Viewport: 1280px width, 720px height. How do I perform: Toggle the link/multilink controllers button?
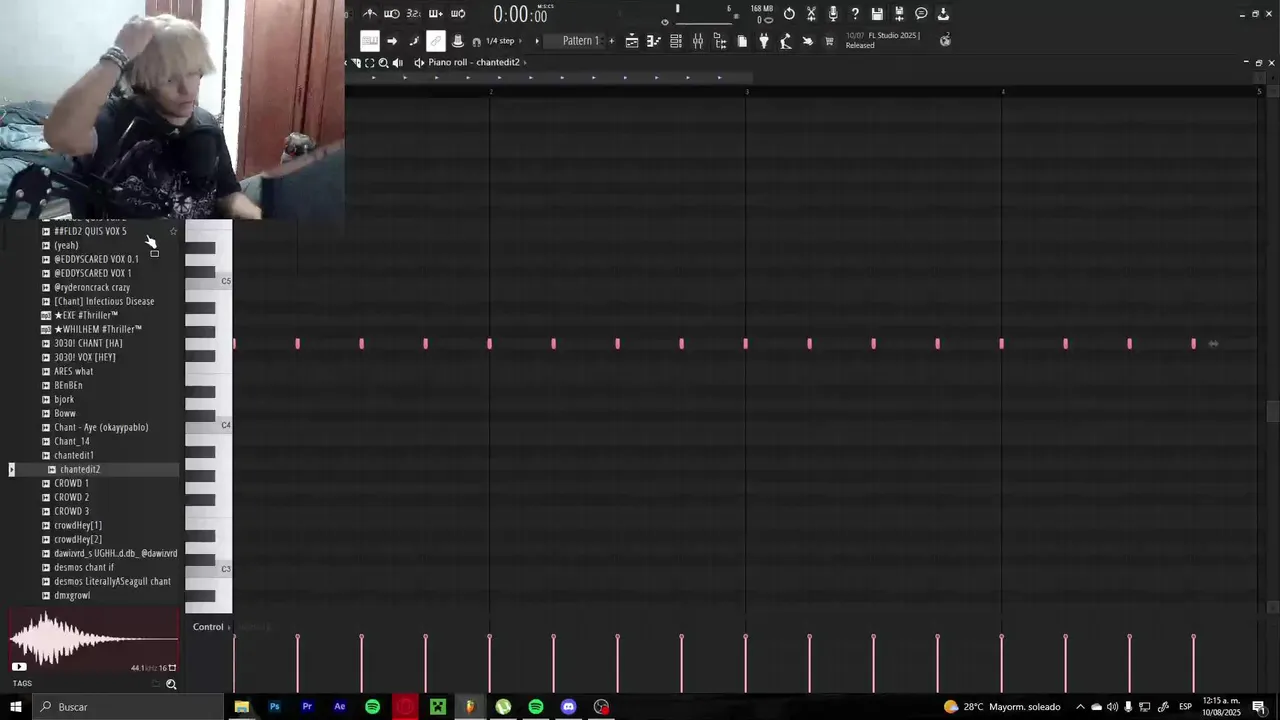(x=436, y=41)
